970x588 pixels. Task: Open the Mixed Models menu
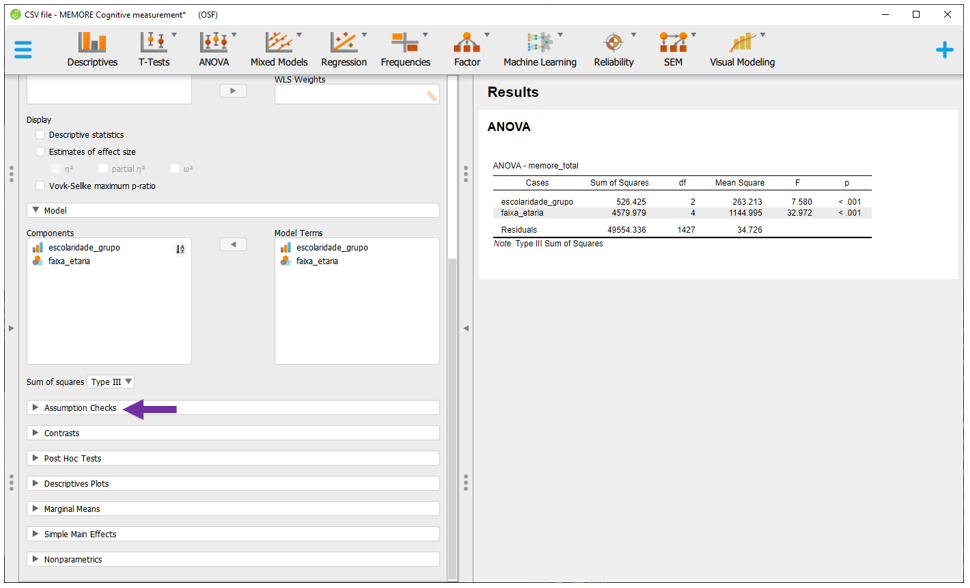point(278,49)
